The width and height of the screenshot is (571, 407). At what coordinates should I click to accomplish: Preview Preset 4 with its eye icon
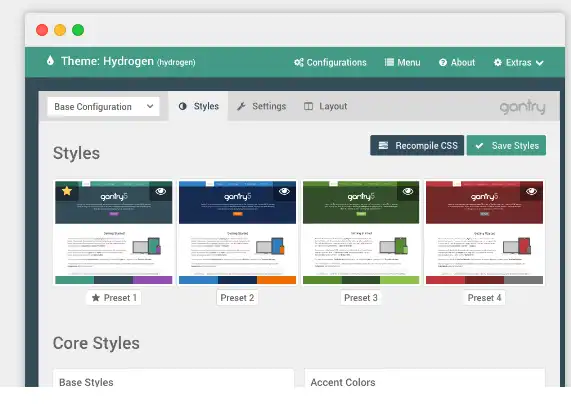pos(531,191)
